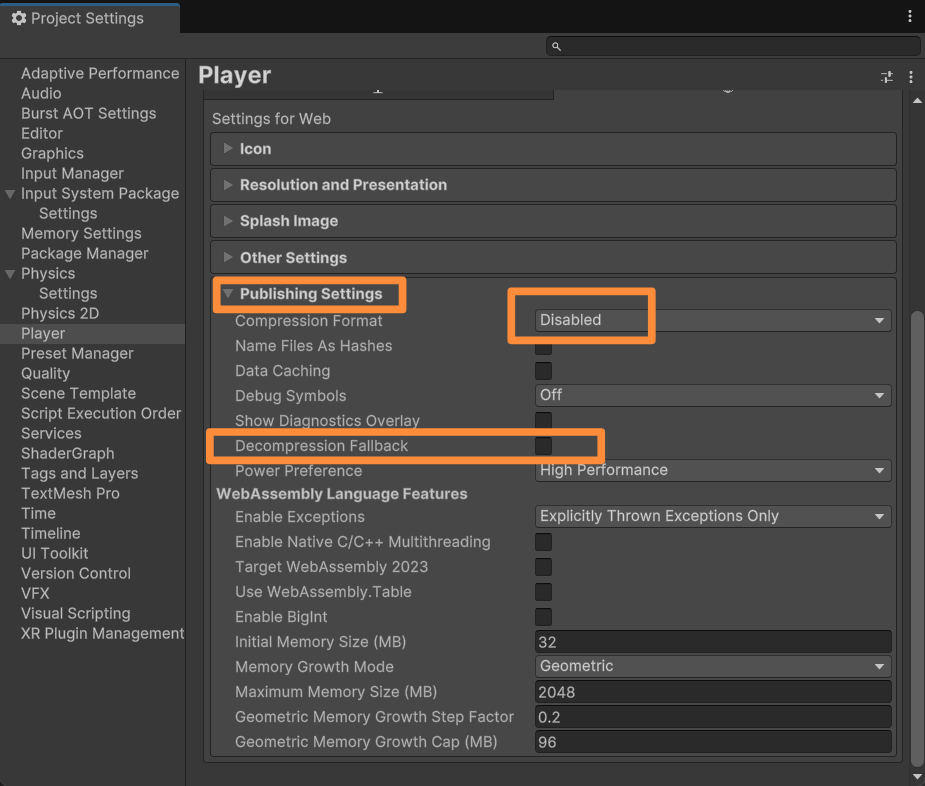The width and height of the screenshot is (925, 786).
Task: Select Input System Package category
Action: [x=100, y=194]
